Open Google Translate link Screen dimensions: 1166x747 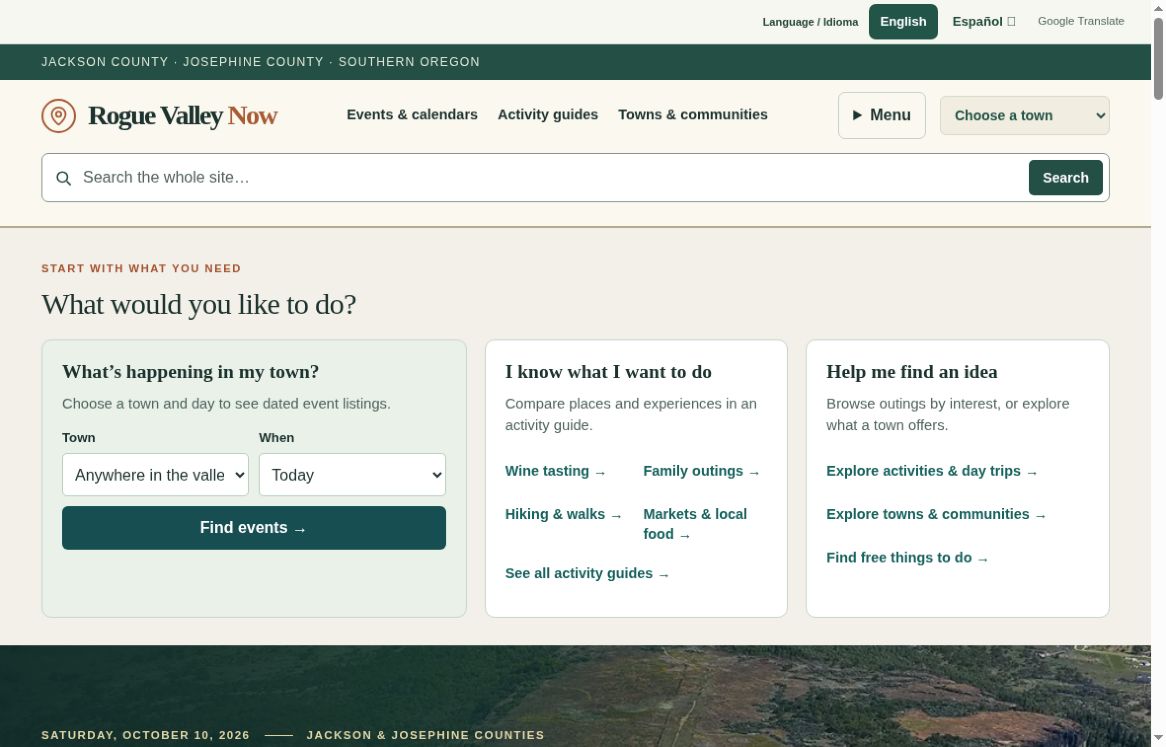(1080, 21)
